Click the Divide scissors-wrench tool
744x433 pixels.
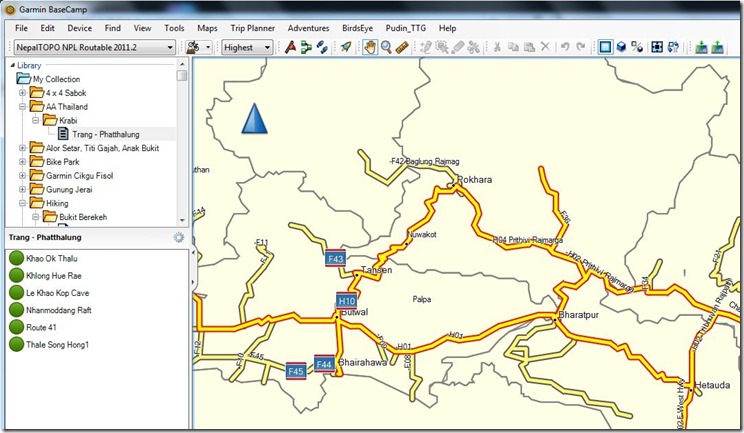[474, 47]
